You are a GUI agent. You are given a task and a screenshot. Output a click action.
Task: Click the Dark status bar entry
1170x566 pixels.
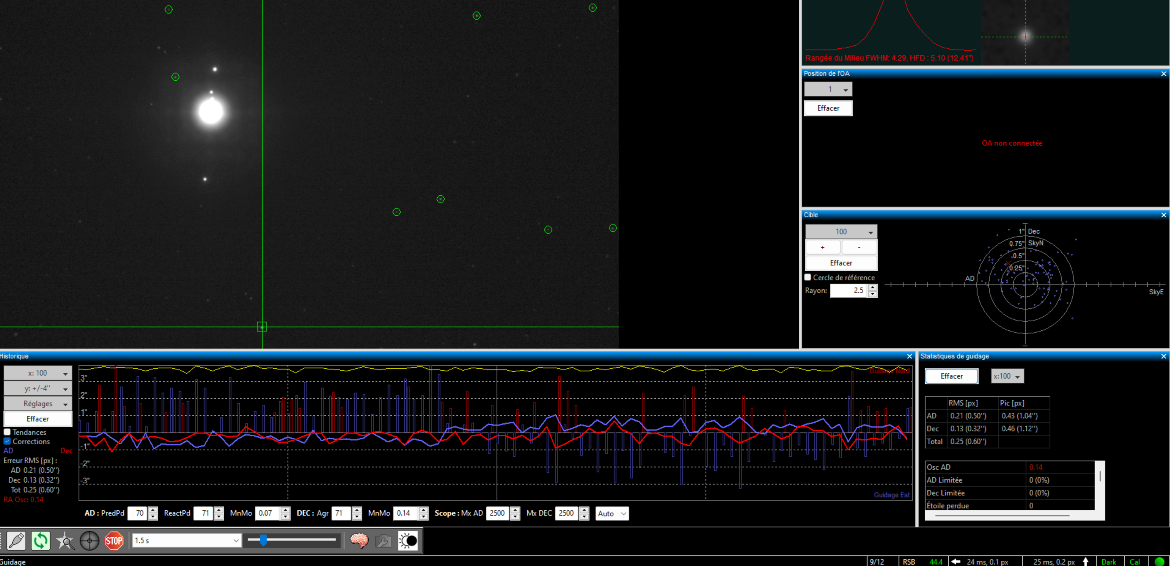point(1110,562)
